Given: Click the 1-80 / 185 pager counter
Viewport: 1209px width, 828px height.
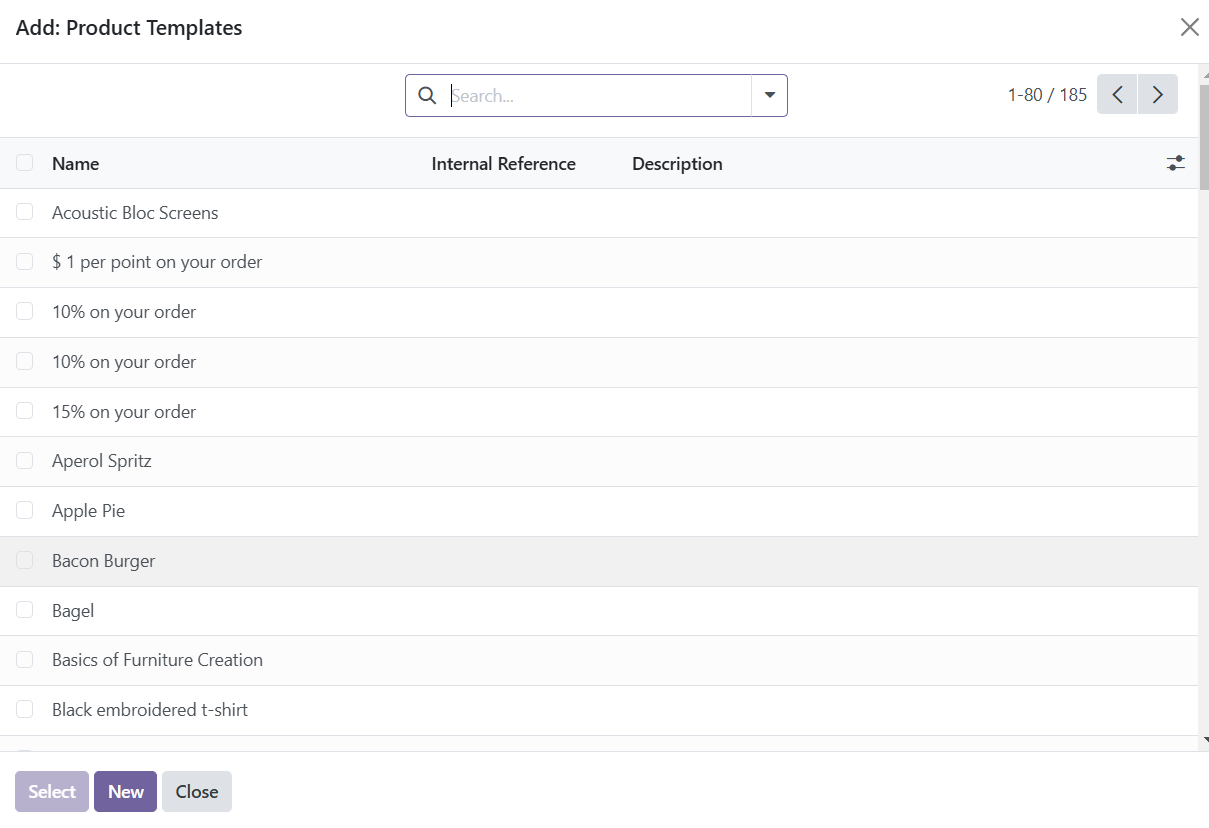Looking at the screenshot, I should click(x=1047, y=95).
